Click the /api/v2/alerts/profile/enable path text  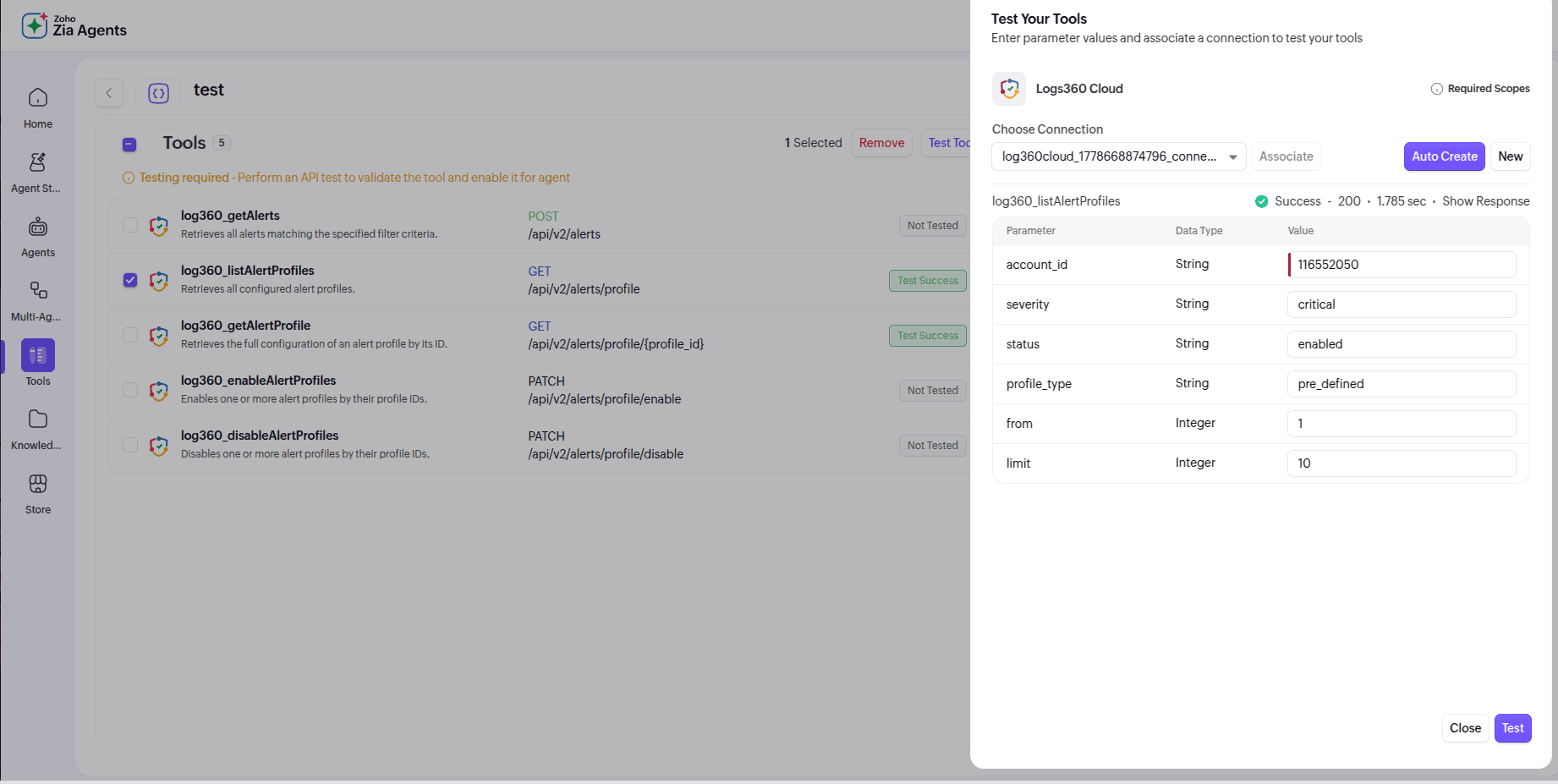(605, 399)
